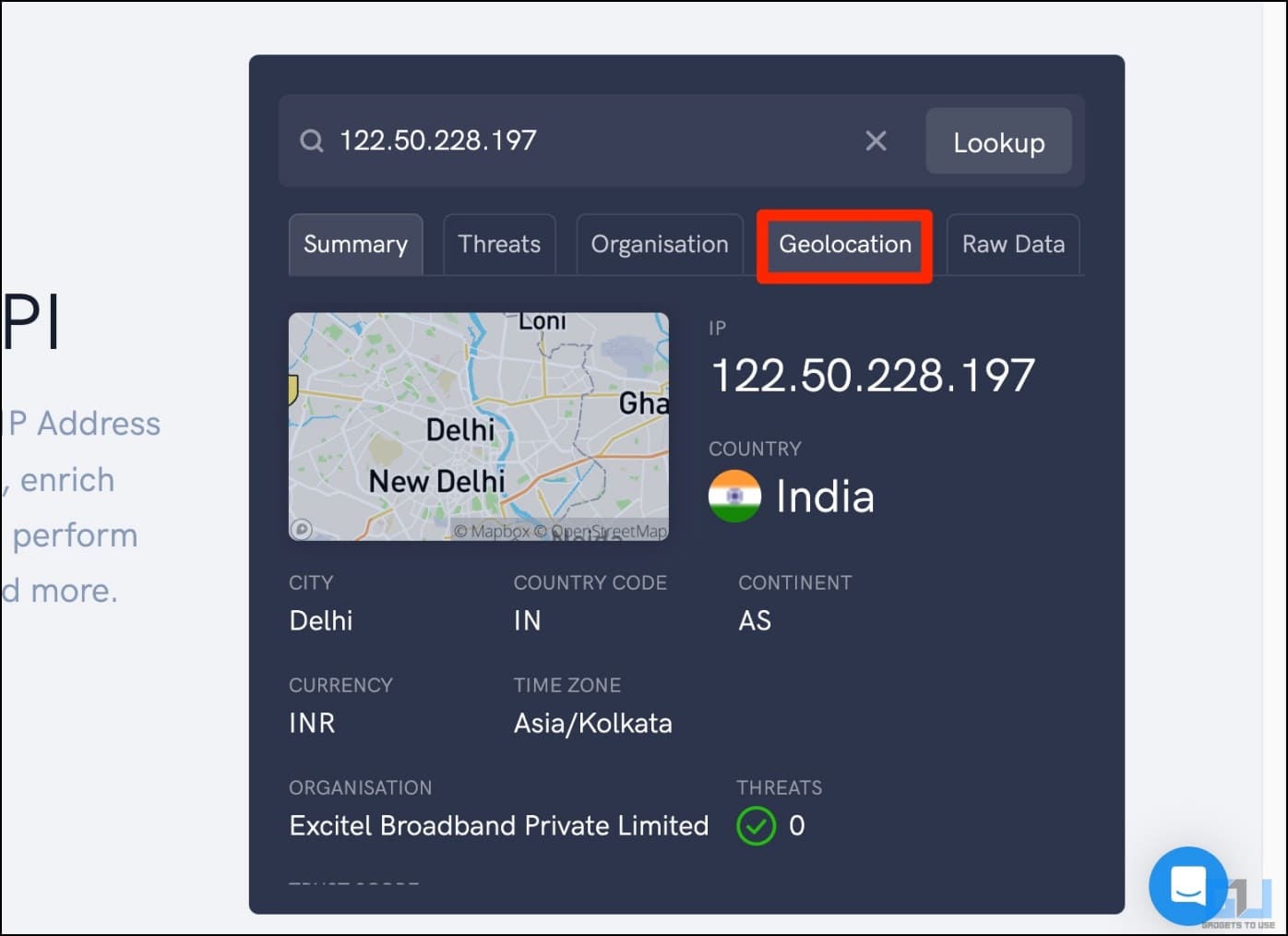Image resolution: width=1288 pixels, height=936 pixels.
Task: Click Excitel Broadband Private Limited text
Action: [499, 826]
